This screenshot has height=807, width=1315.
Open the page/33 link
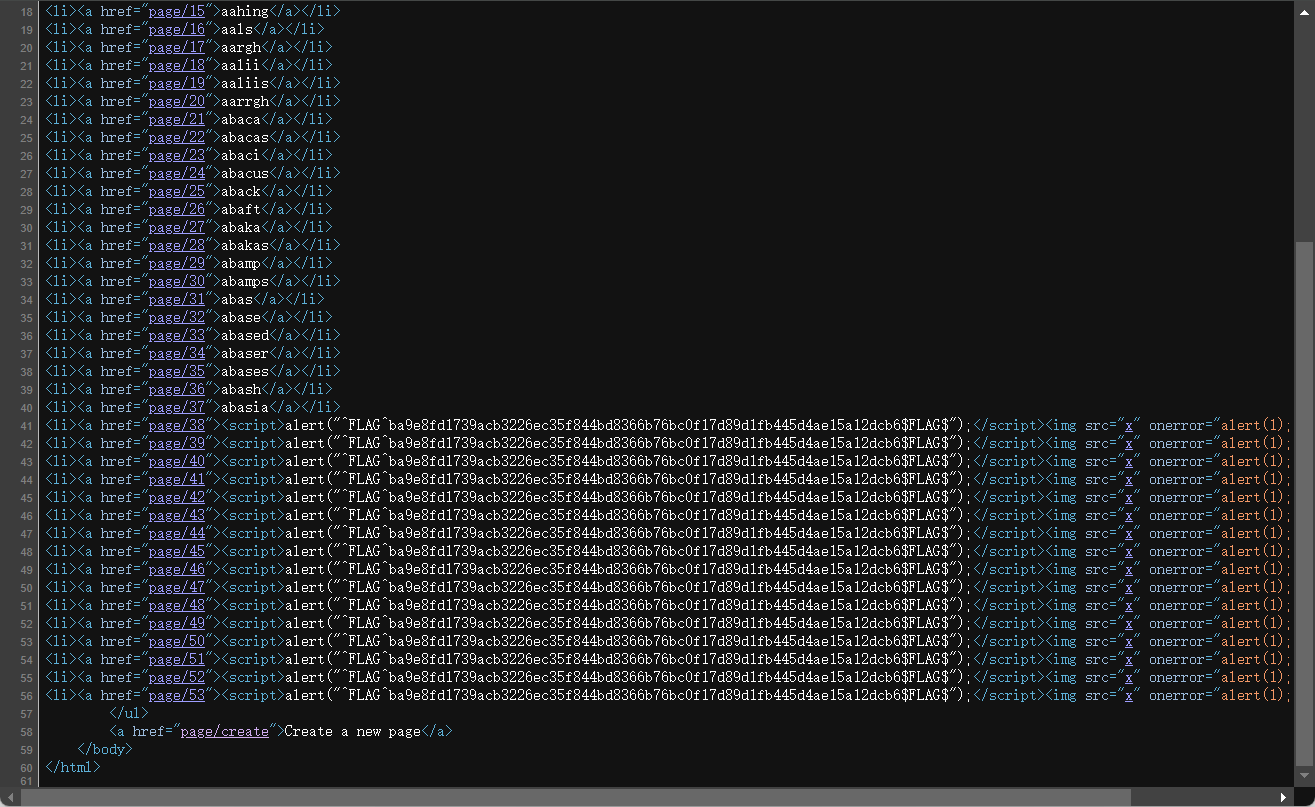[x=176, y=335]
